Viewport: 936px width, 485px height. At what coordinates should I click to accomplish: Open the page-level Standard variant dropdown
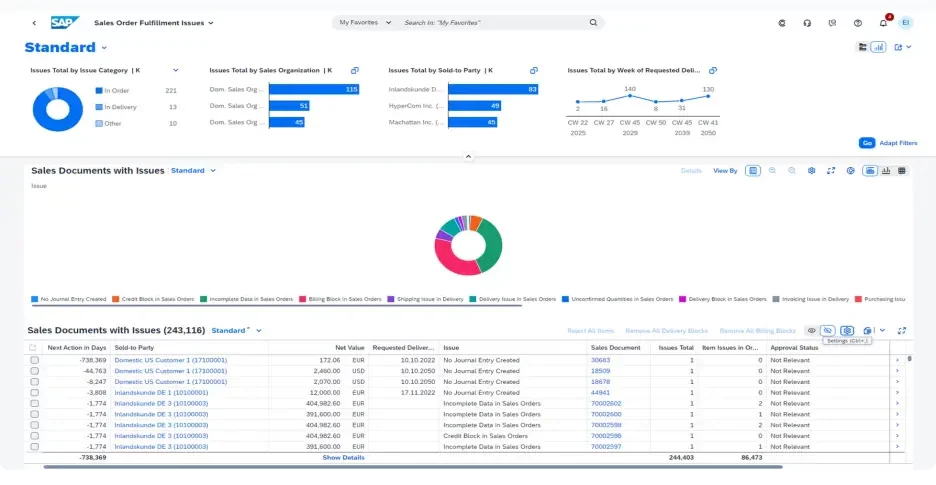pos(104,48)
